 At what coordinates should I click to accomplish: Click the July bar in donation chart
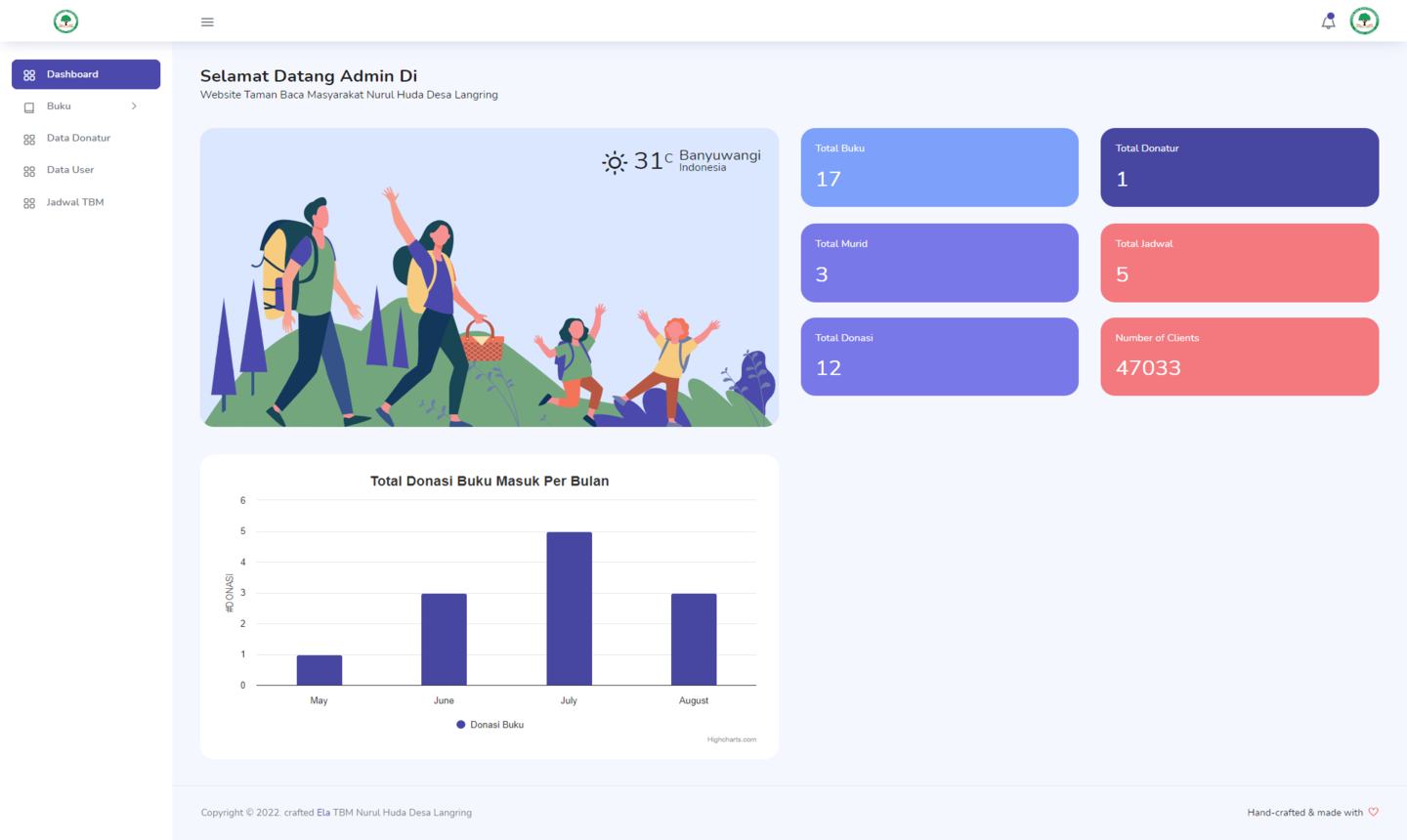point(569,609)
